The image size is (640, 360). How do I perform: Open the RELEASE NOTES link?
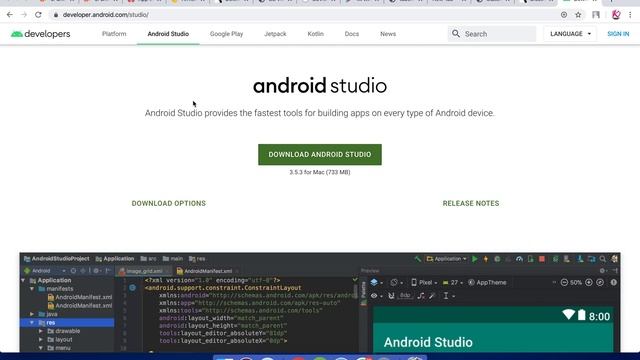click(471, 203)
